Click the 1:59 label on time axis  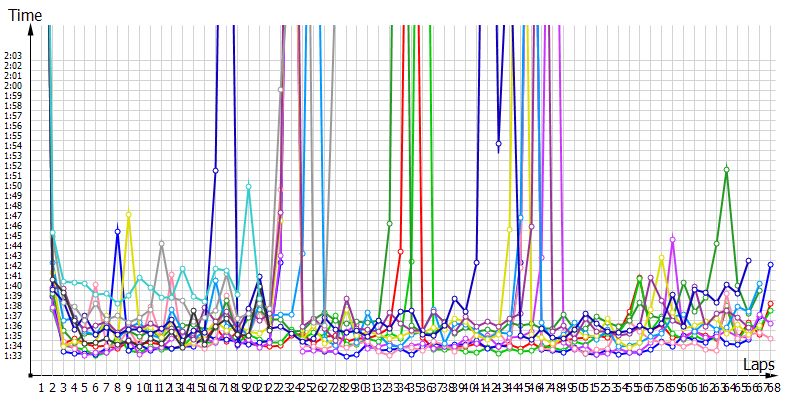(13, 95)
